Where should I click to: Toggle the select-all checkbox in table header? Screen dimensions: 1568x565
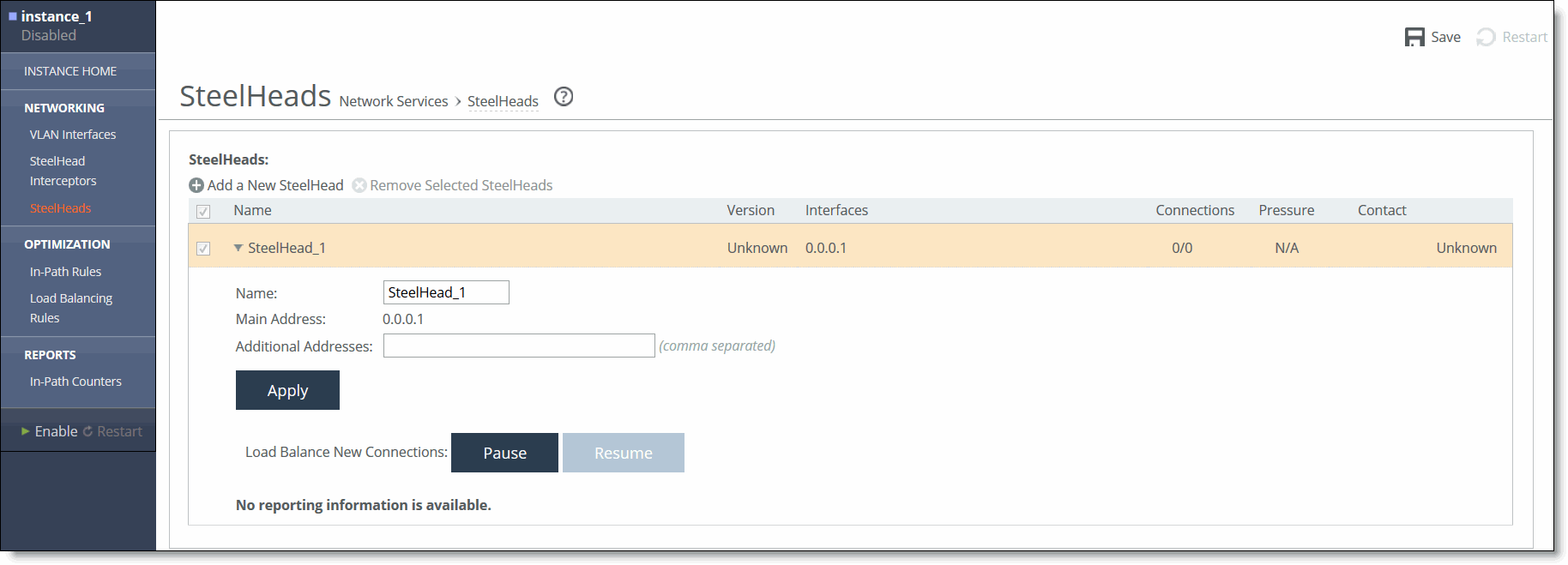[x=203, y=212]
